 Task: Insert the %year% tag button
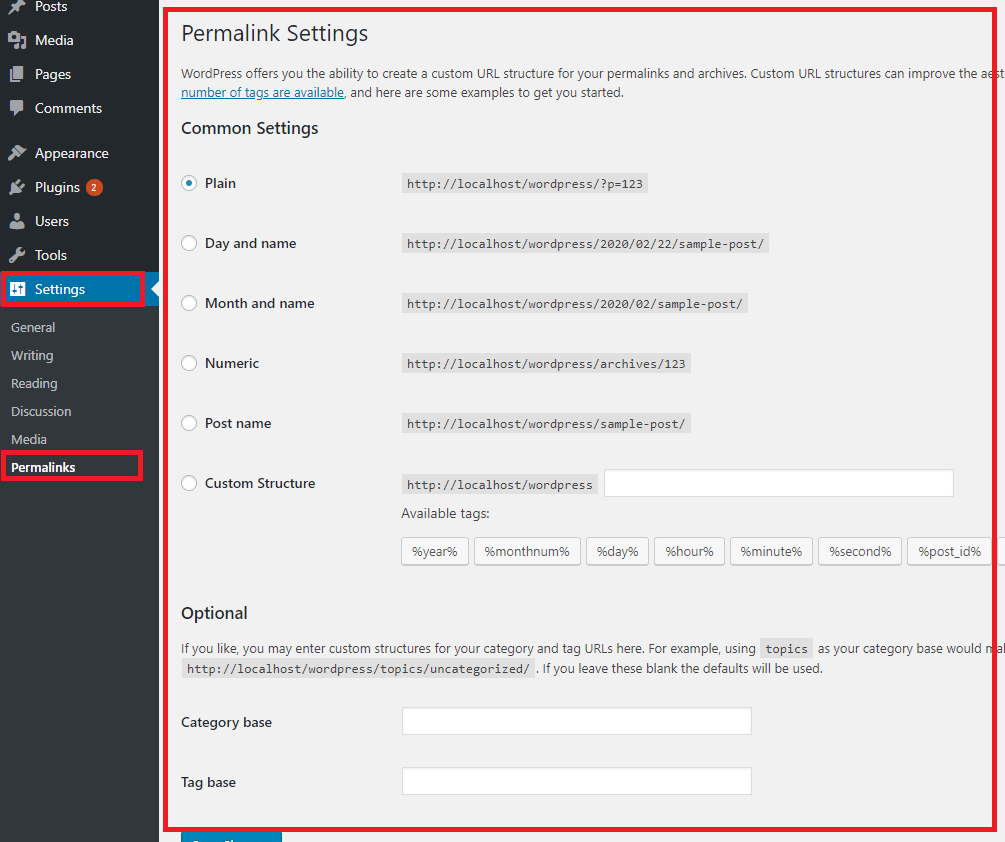point(435,552)
